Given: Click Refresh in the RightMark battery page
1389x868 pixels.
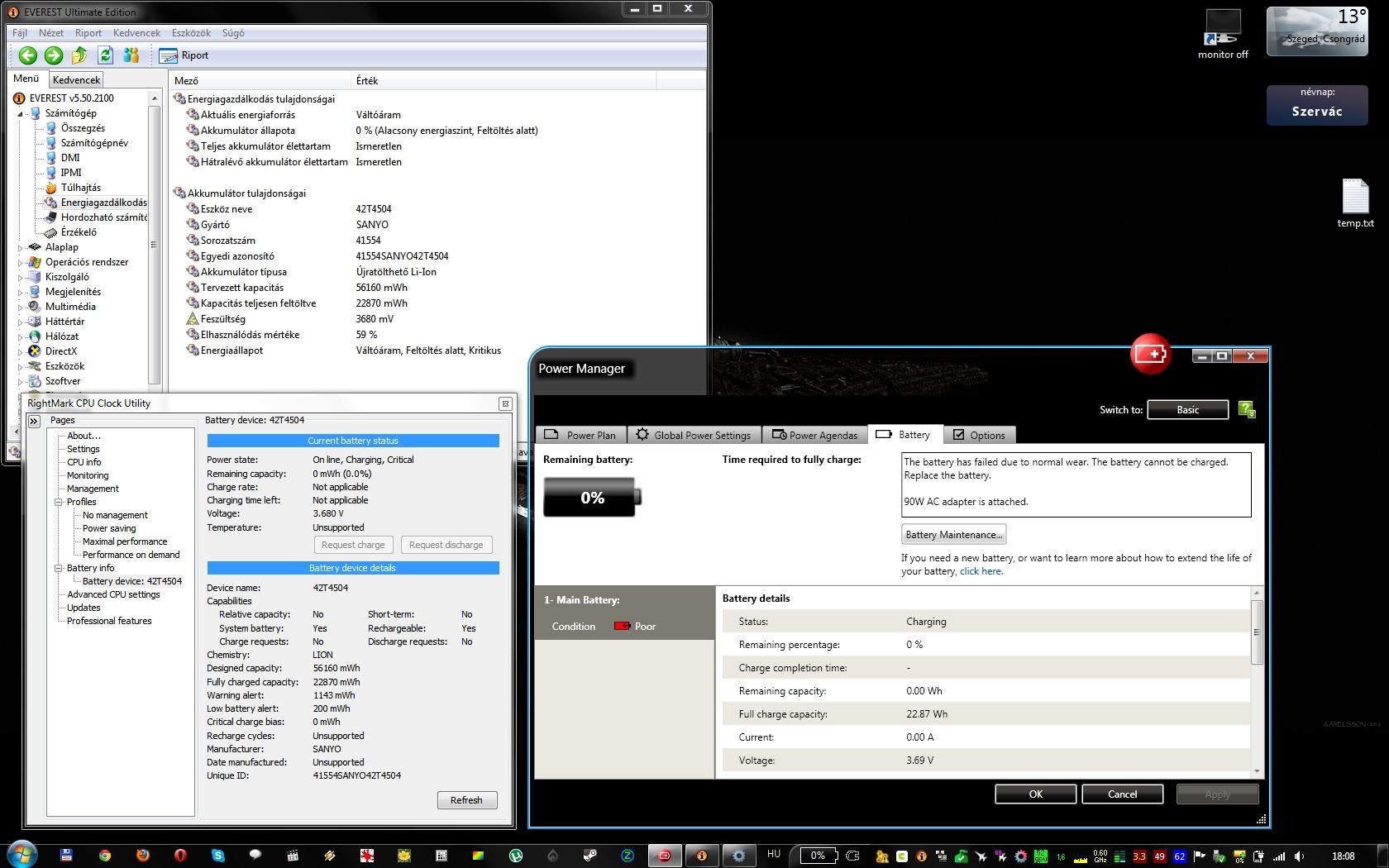Looking at the screenshot, I should [x=466, y=800].
